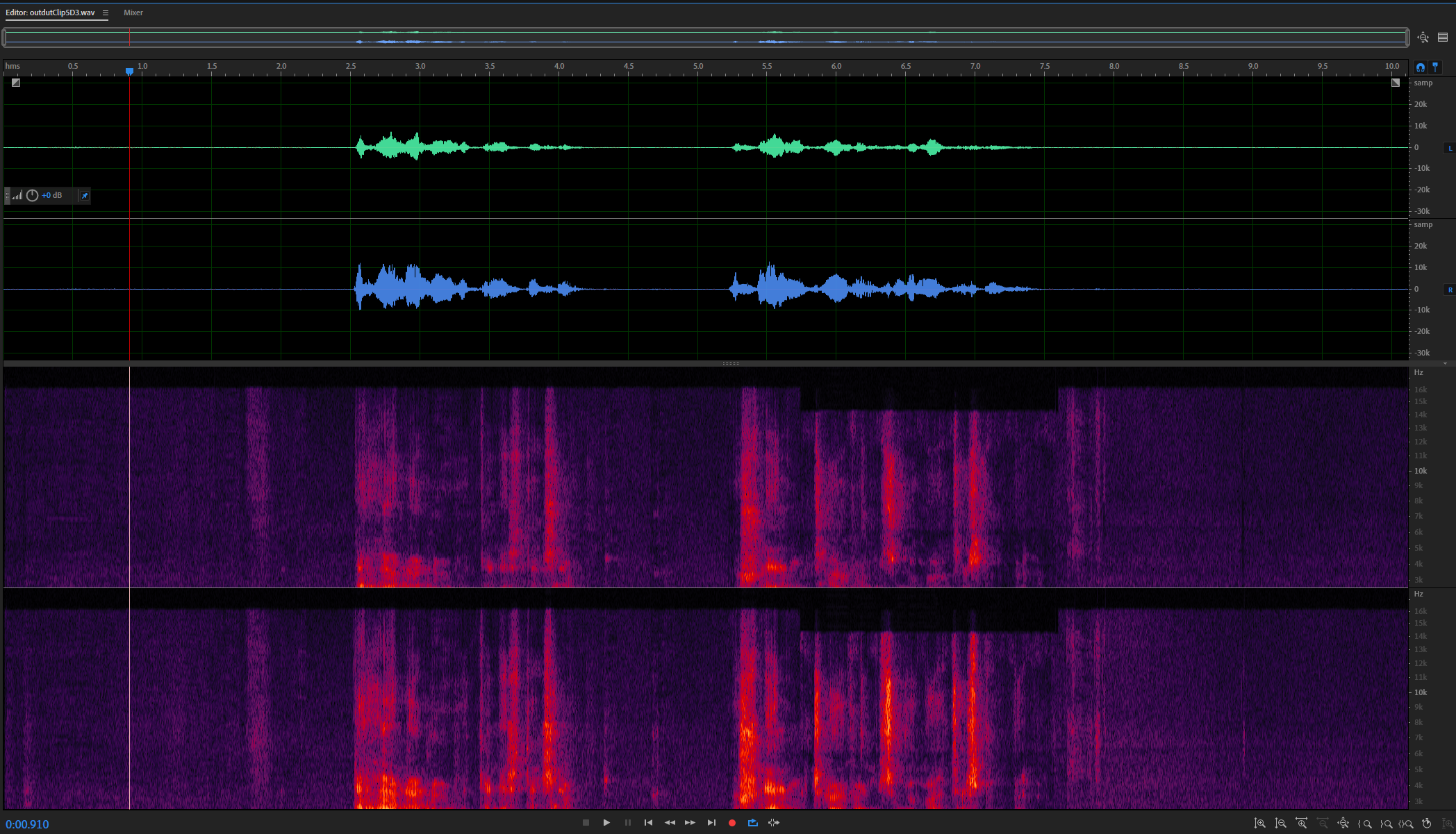
Task: Click Zoom to Selection icon
Action: pyautogui.click(x=1406, y=824)
